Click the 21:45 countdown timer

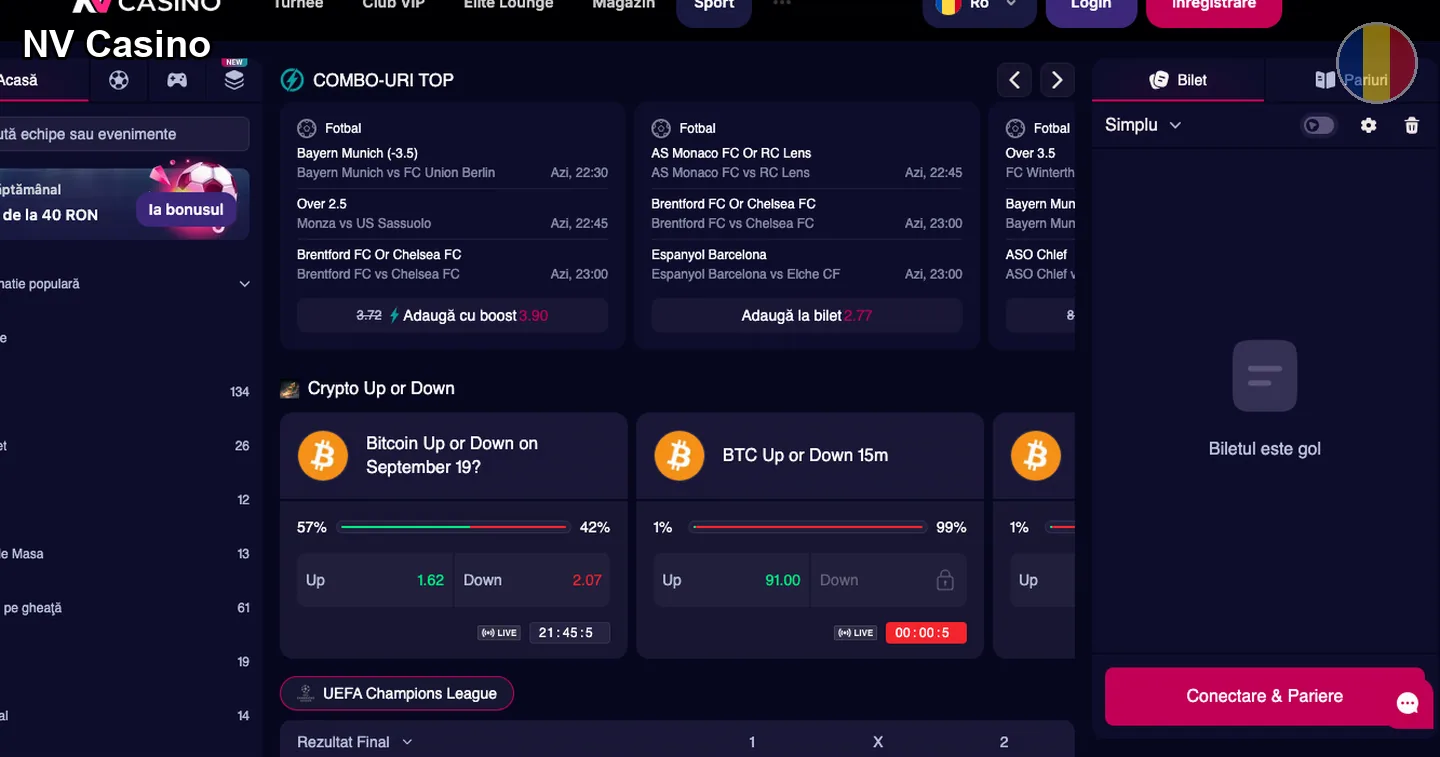[x=569, y=633]
